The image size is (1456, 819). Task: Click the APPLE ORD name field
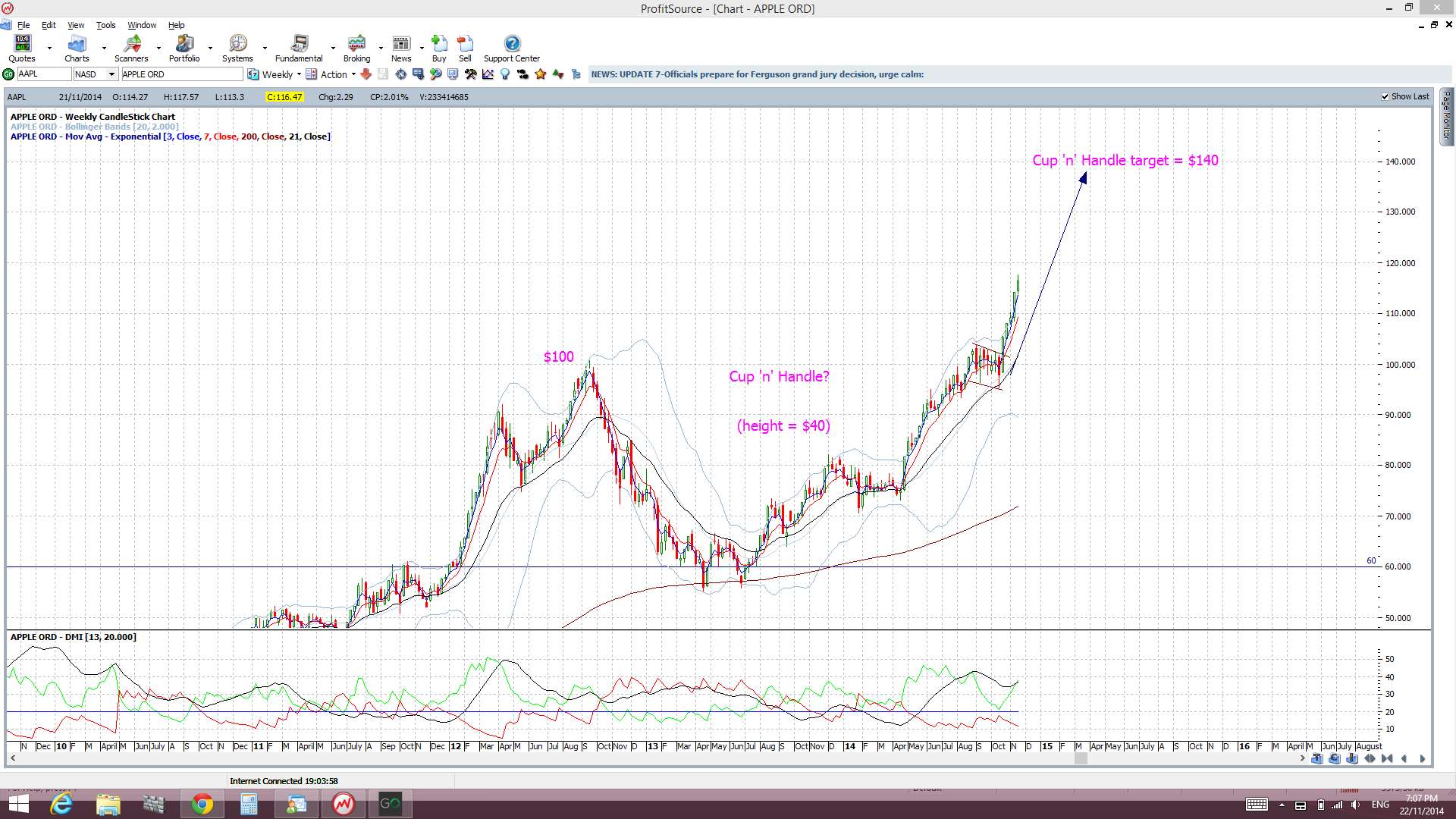[182, 74]
